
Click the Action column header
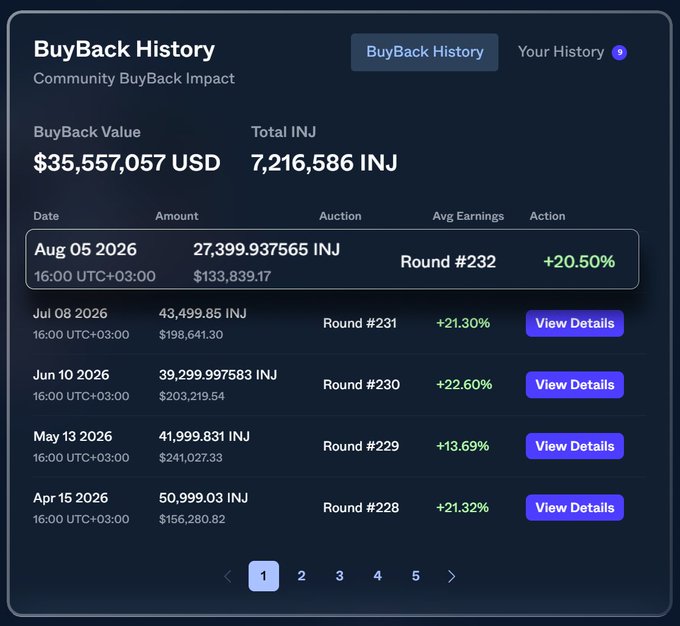coord(547,216)
